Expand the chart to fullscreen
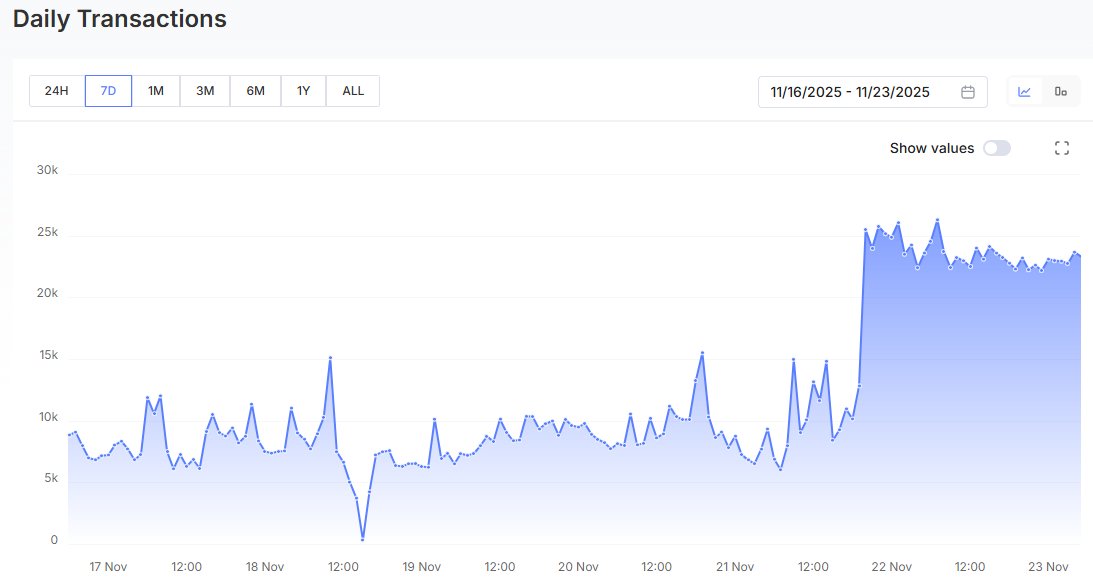 pyautogui.click(x=1061, y=147)
